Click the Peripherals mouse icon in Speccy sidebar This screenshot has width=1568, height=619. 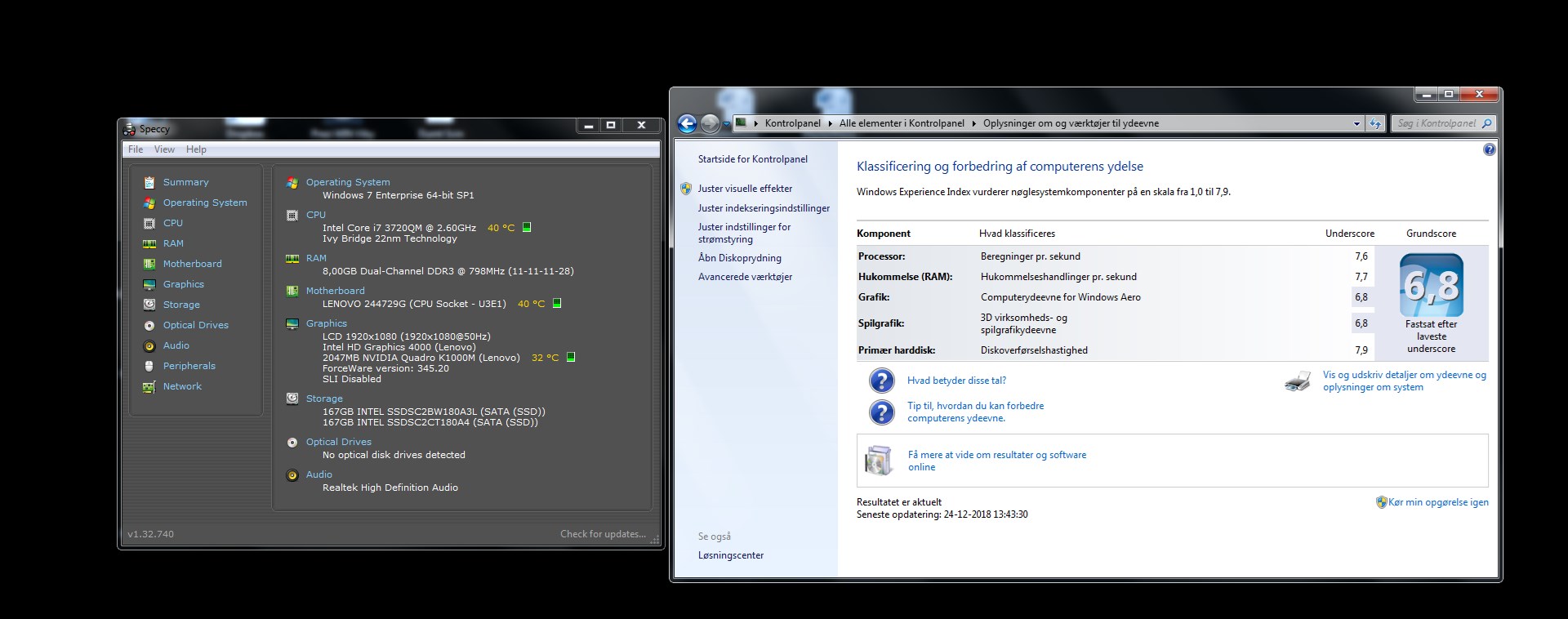click(149, 366)
